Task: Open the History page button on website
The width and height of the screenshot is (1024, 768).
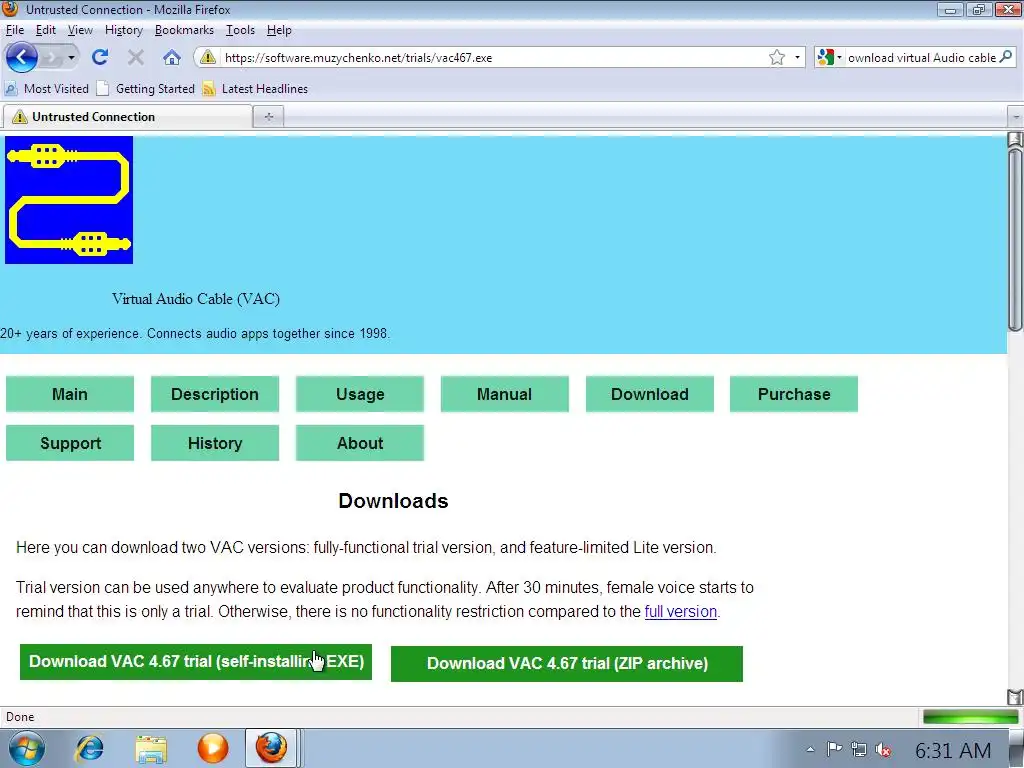Action: pyautogui.click(x=215, y=443)
